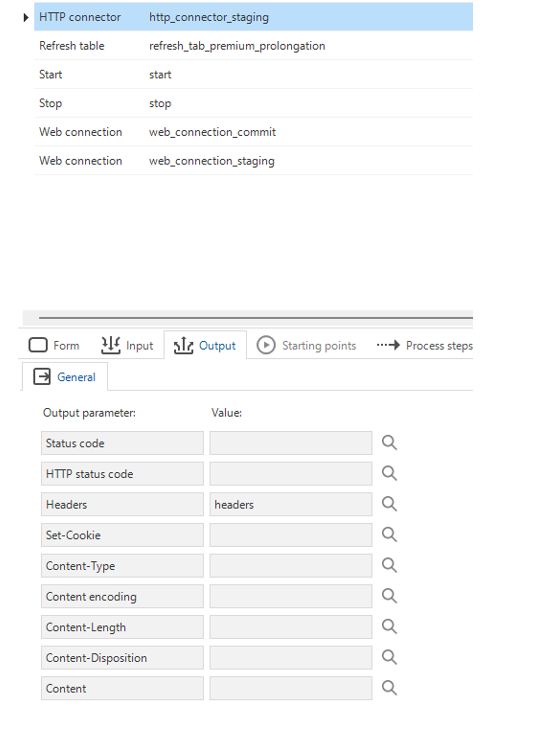This screenshot has width=541, height=731.
Task: Open lookup for HTTP status code value
Action: pos(389,474)
